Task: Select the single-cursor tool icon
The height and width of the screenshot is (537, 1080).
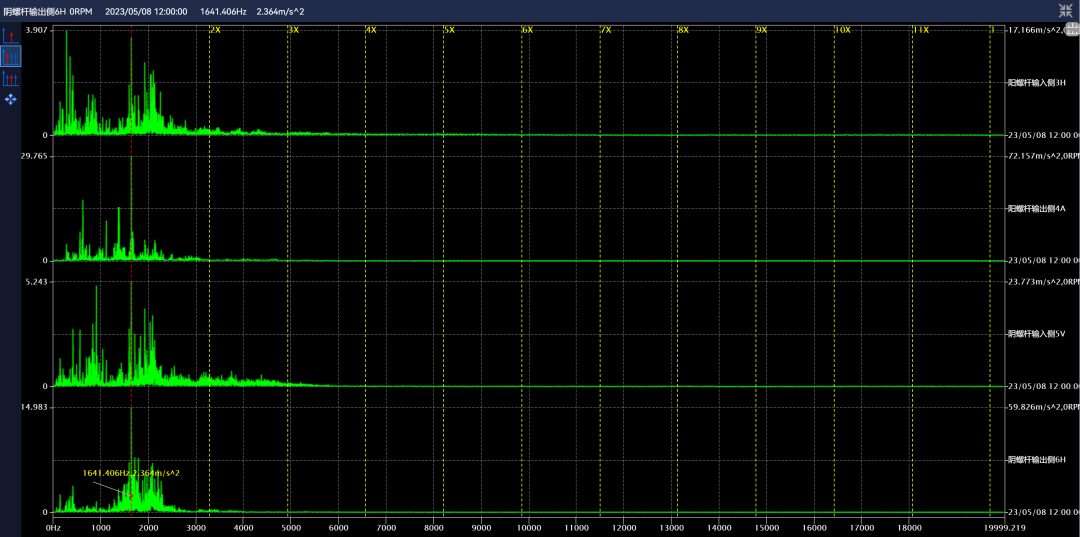Action: [10, 36]
